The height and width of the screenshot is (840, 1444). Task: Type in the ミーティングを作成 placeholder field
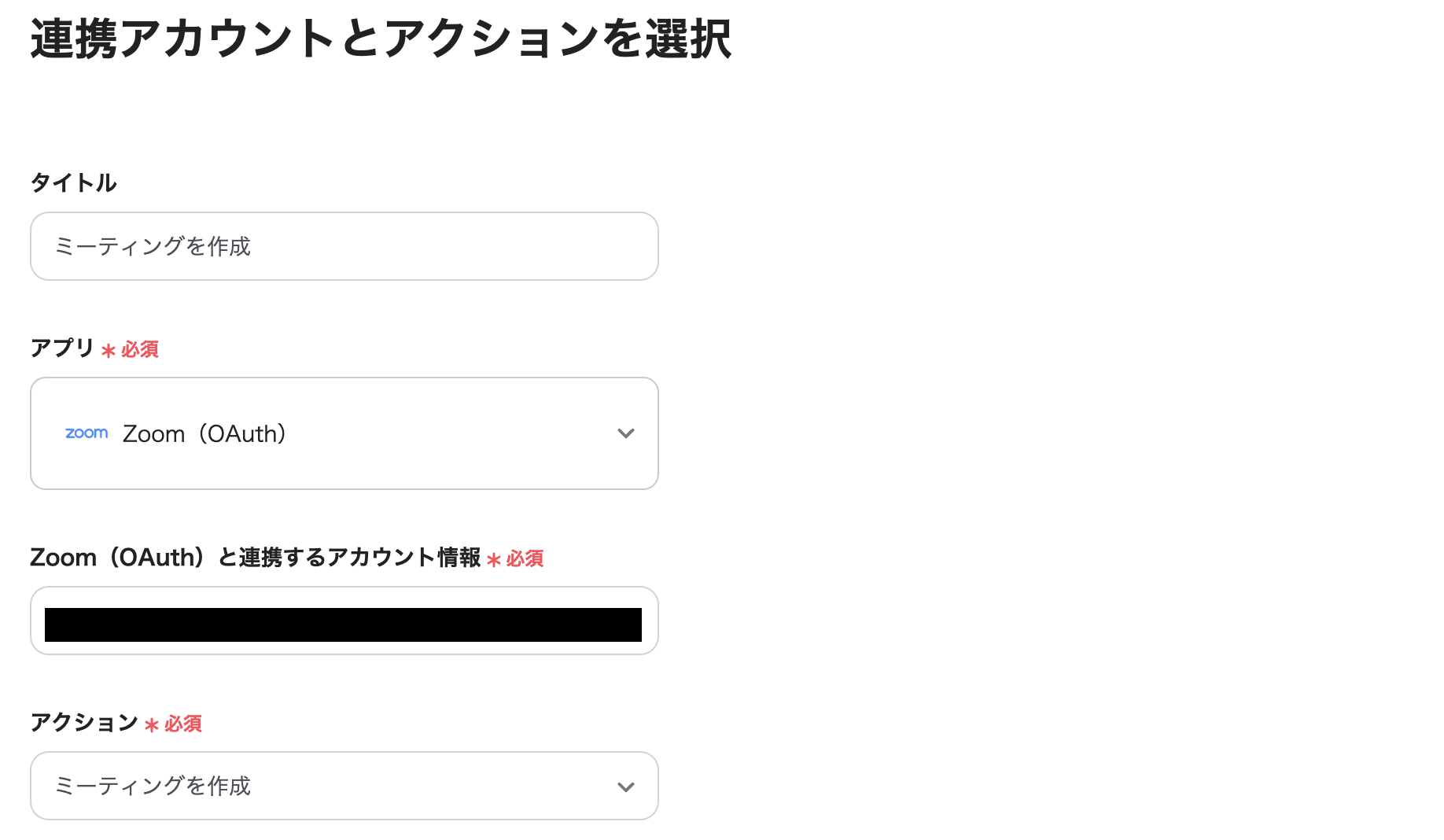pyautogui.click(x=344, y=246)
